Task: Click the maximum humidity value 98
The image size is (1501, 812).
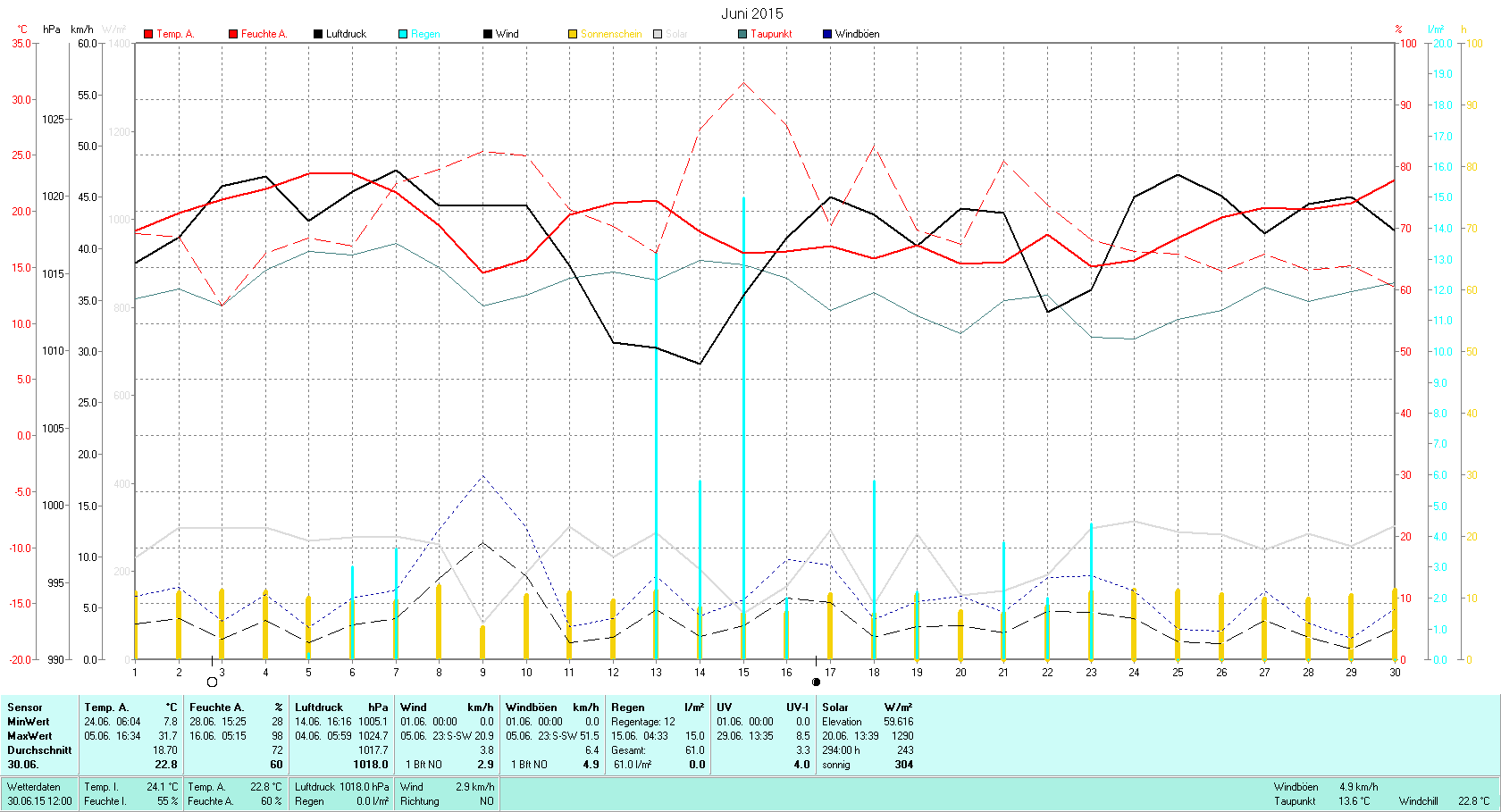Action: [x=277, y=736]
